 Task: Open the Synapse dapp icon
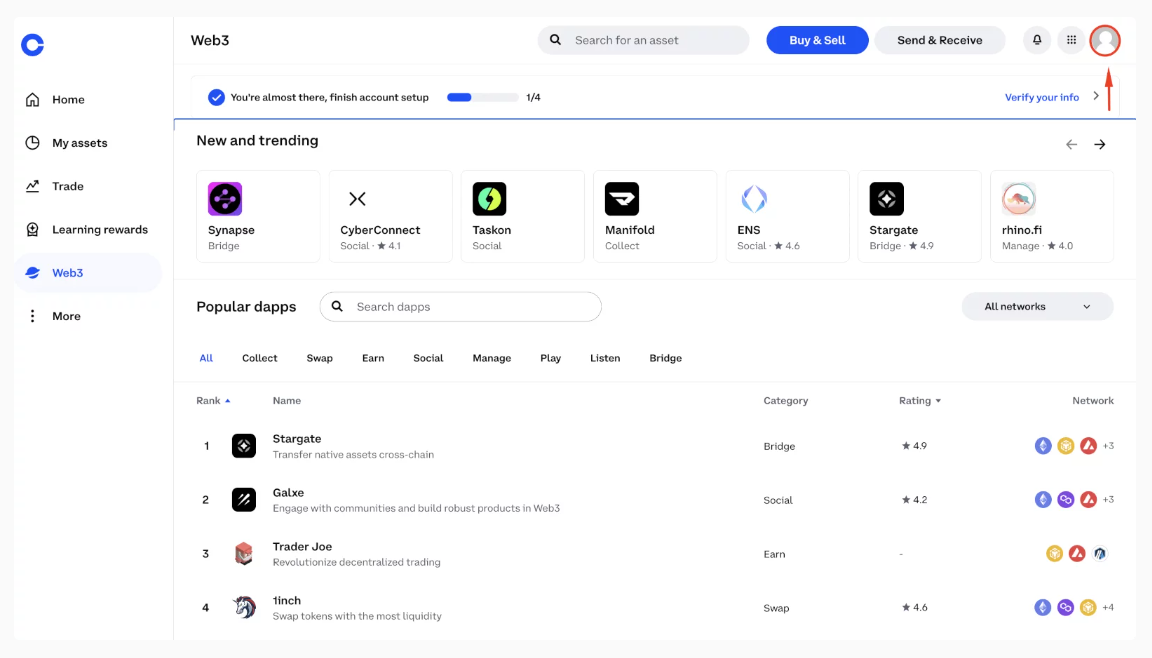225,198
